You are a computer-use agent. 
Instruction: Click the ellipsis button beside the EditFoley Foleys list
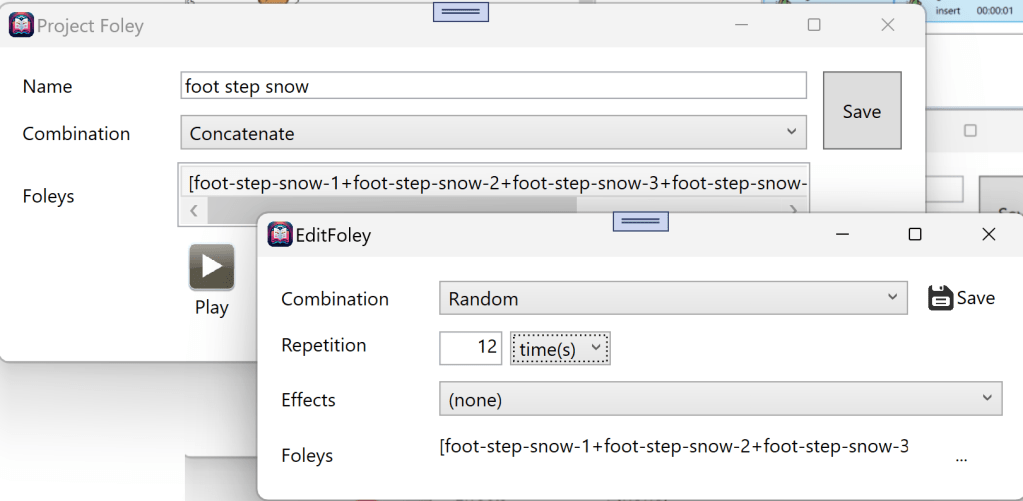961,458
